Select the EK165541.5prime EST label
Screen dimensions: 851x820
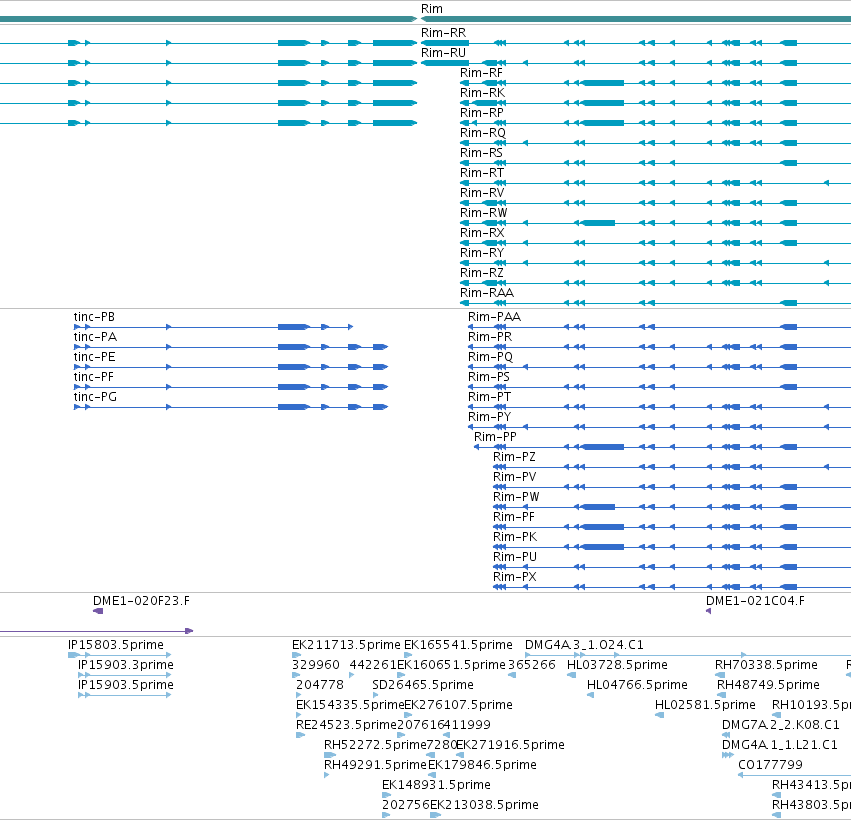(459, 645)
